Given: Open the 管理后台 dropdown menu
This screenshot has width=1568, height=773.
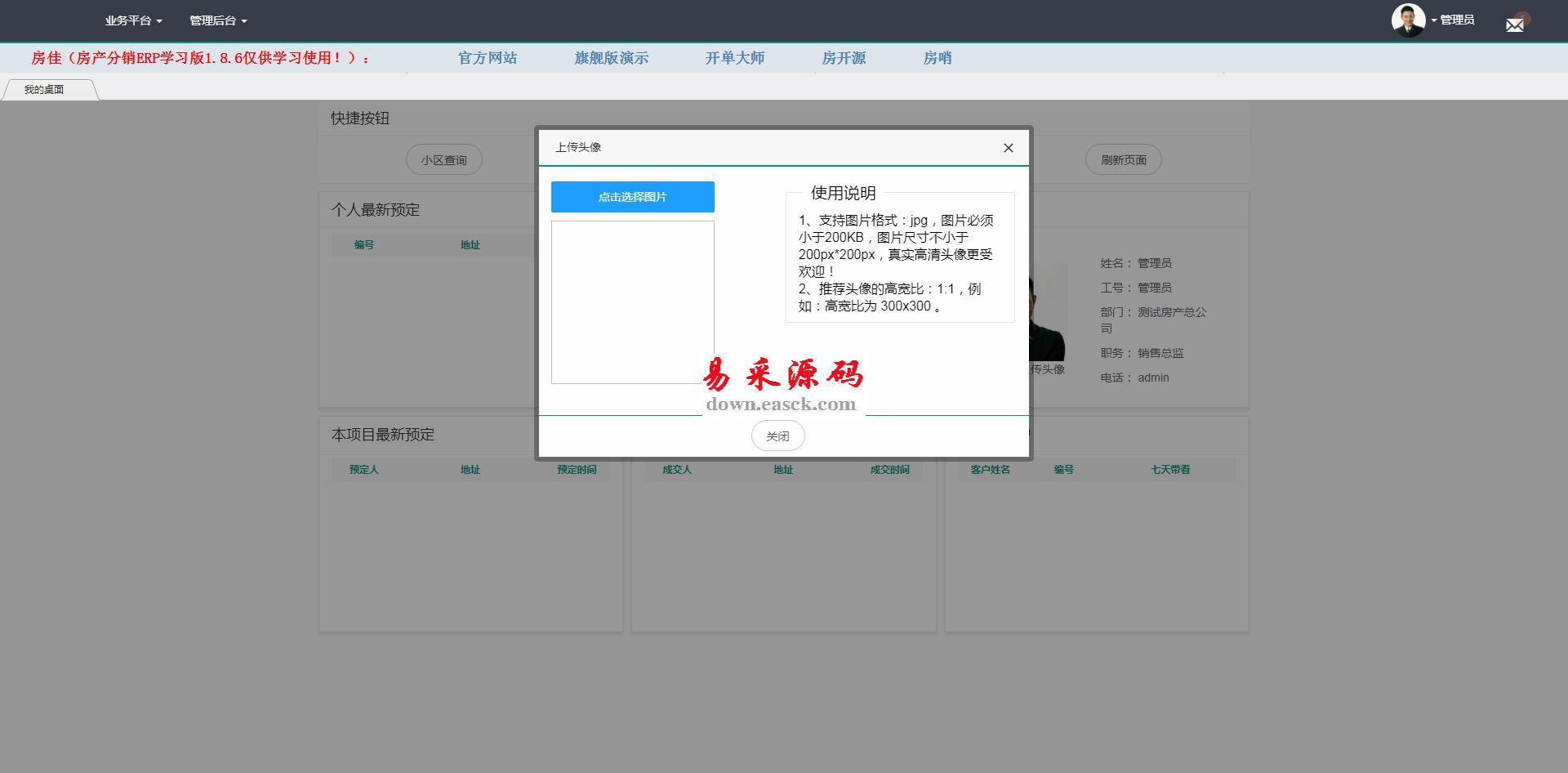Looking at the screenshot, I should 218,20.
